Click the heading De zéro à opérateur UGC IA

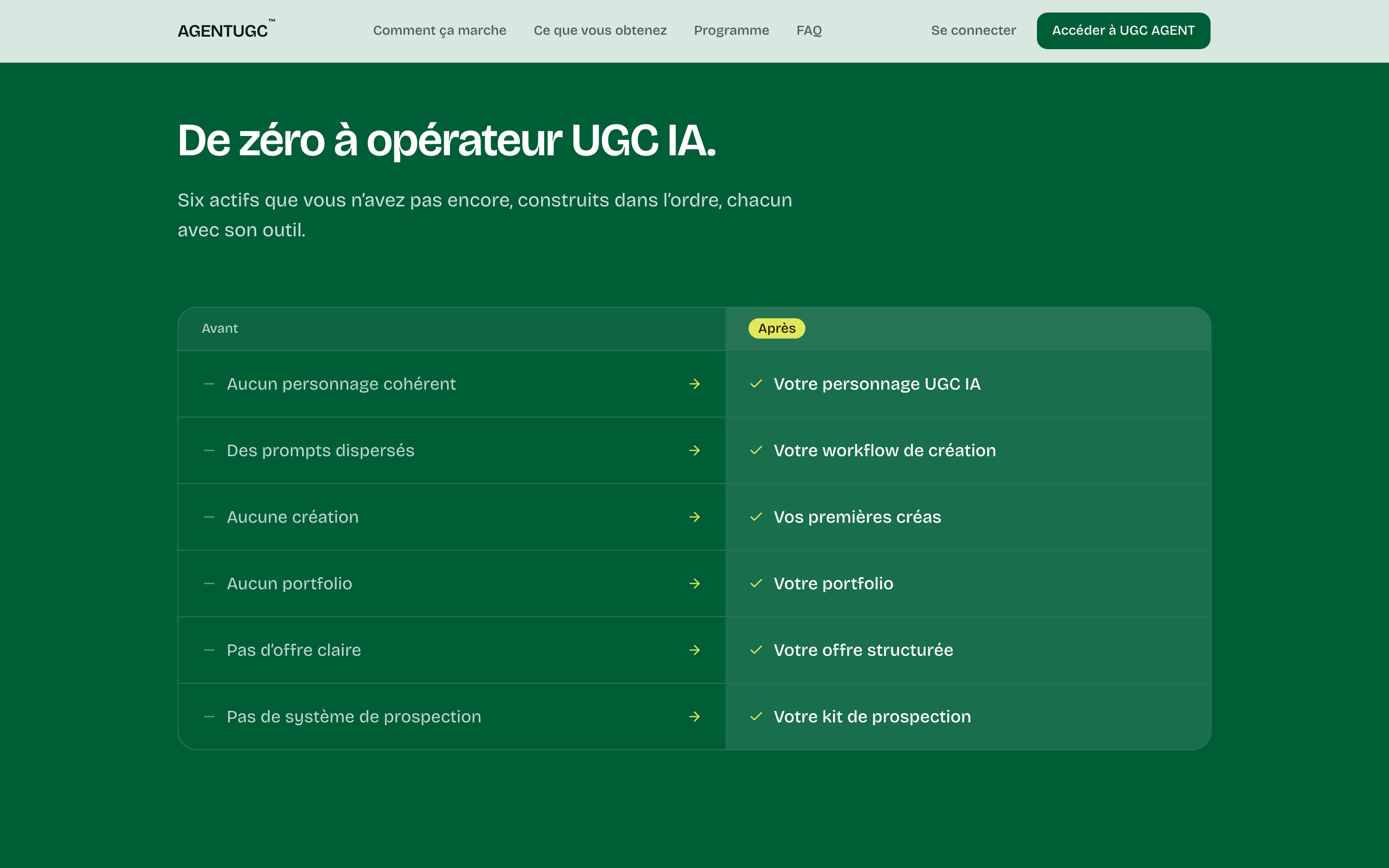447,141
